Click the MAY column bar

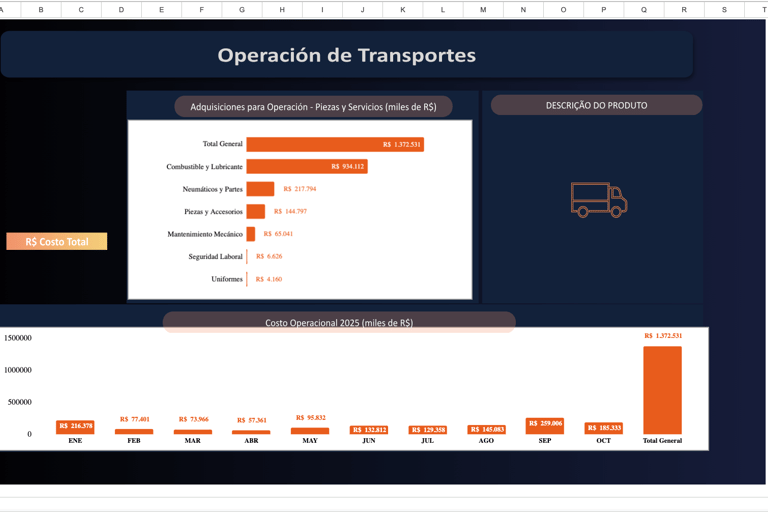pos(310,431)
